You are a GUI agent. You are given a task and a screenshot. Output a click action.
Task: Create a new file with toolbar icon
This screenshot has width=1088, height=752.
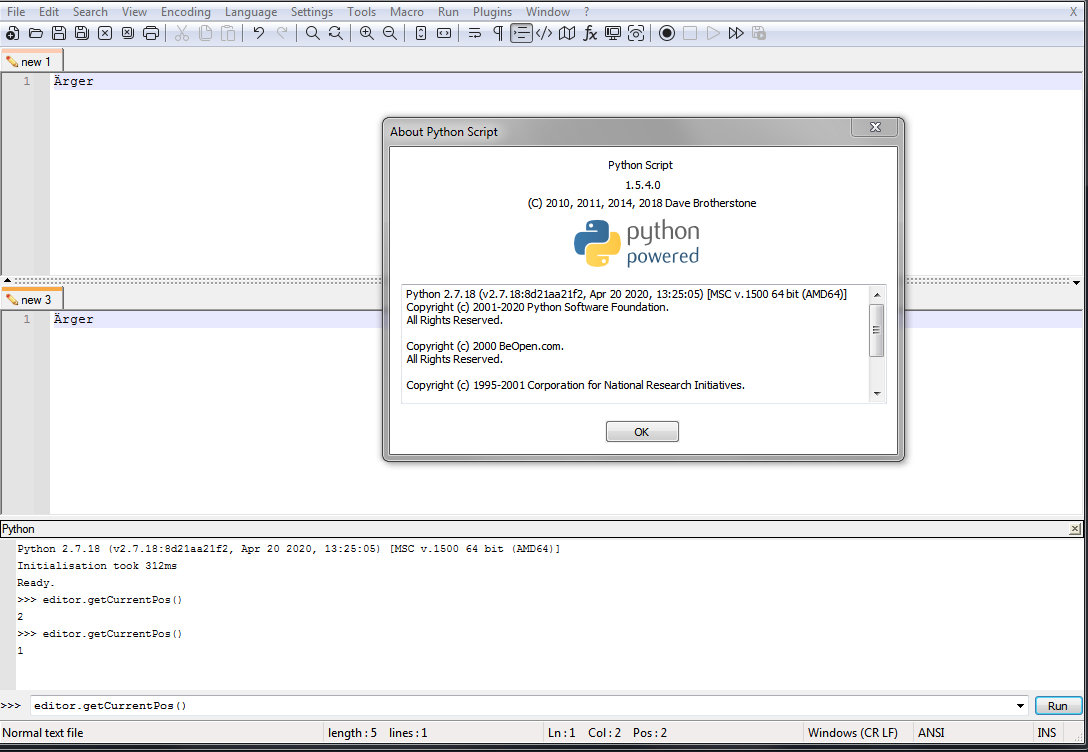click(12, 33)
